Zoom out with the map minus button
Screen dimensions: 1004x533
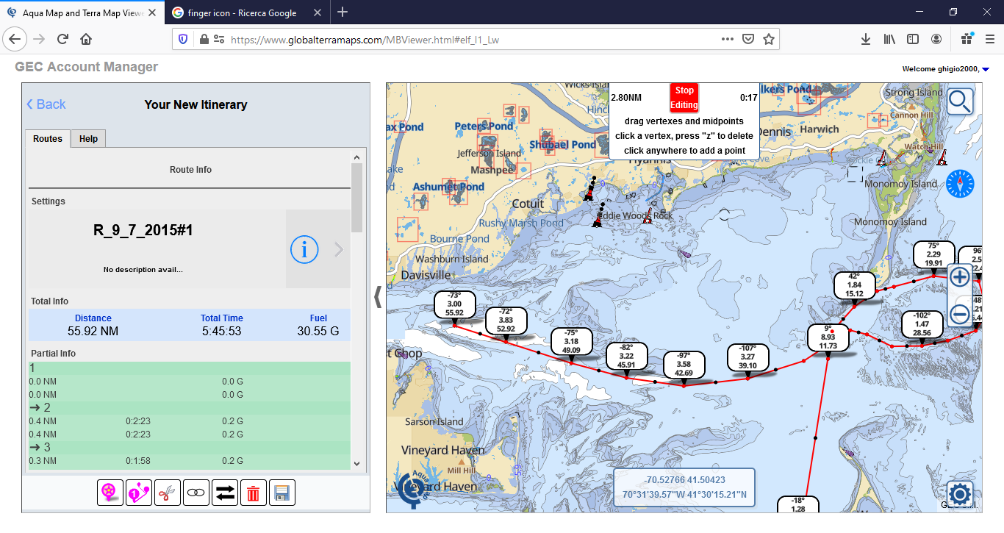coord(959,315)
